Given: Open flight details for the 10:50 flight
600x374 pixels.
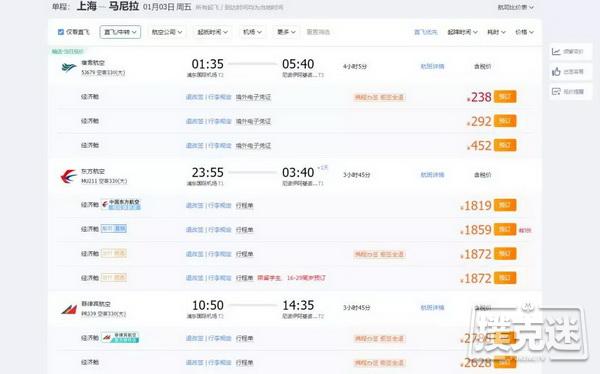Looking at the screenshot, I should [432, 307].
